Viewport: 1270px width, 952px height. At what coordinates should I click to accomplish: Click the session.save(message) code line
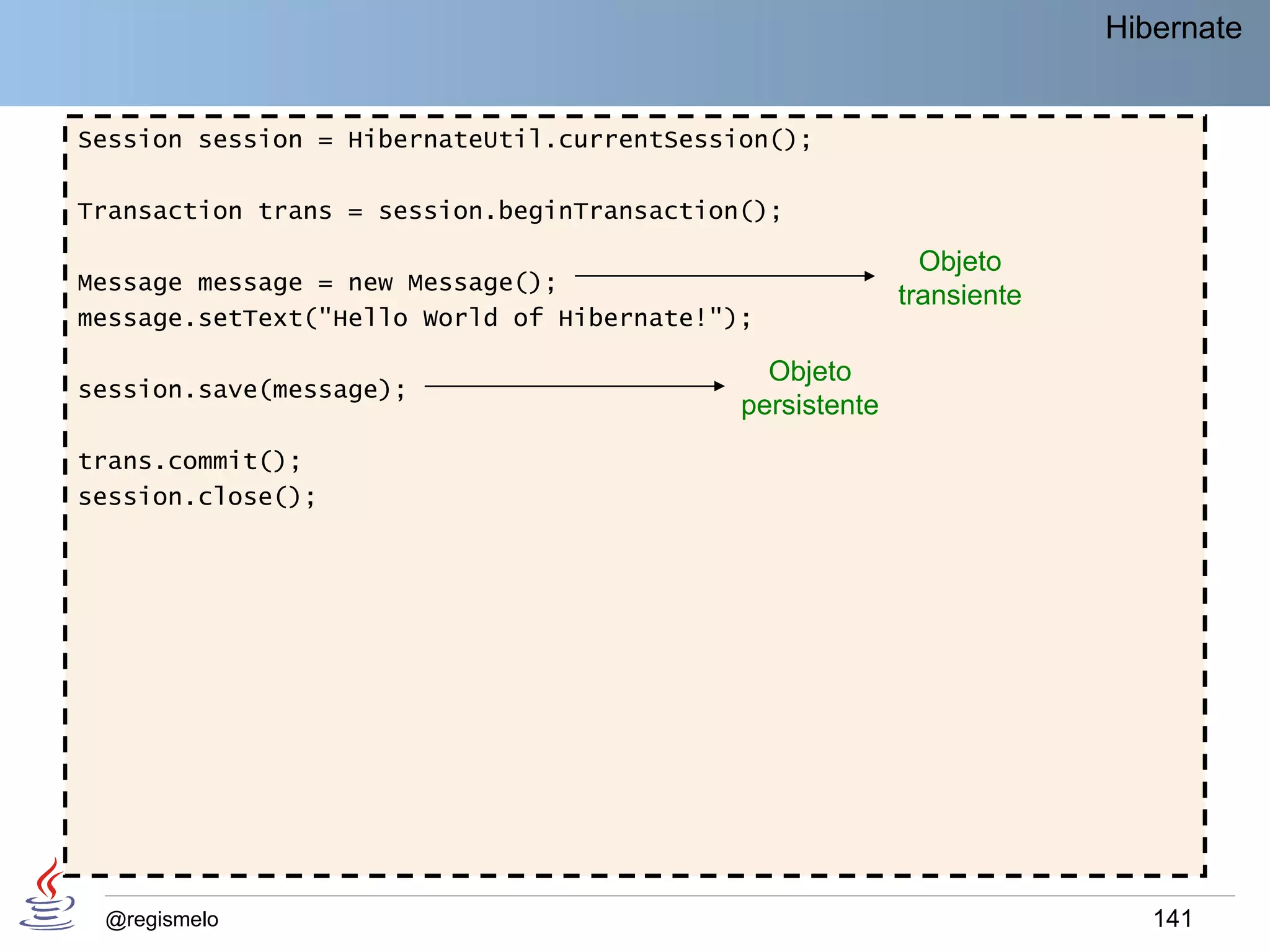coord(242,390)
